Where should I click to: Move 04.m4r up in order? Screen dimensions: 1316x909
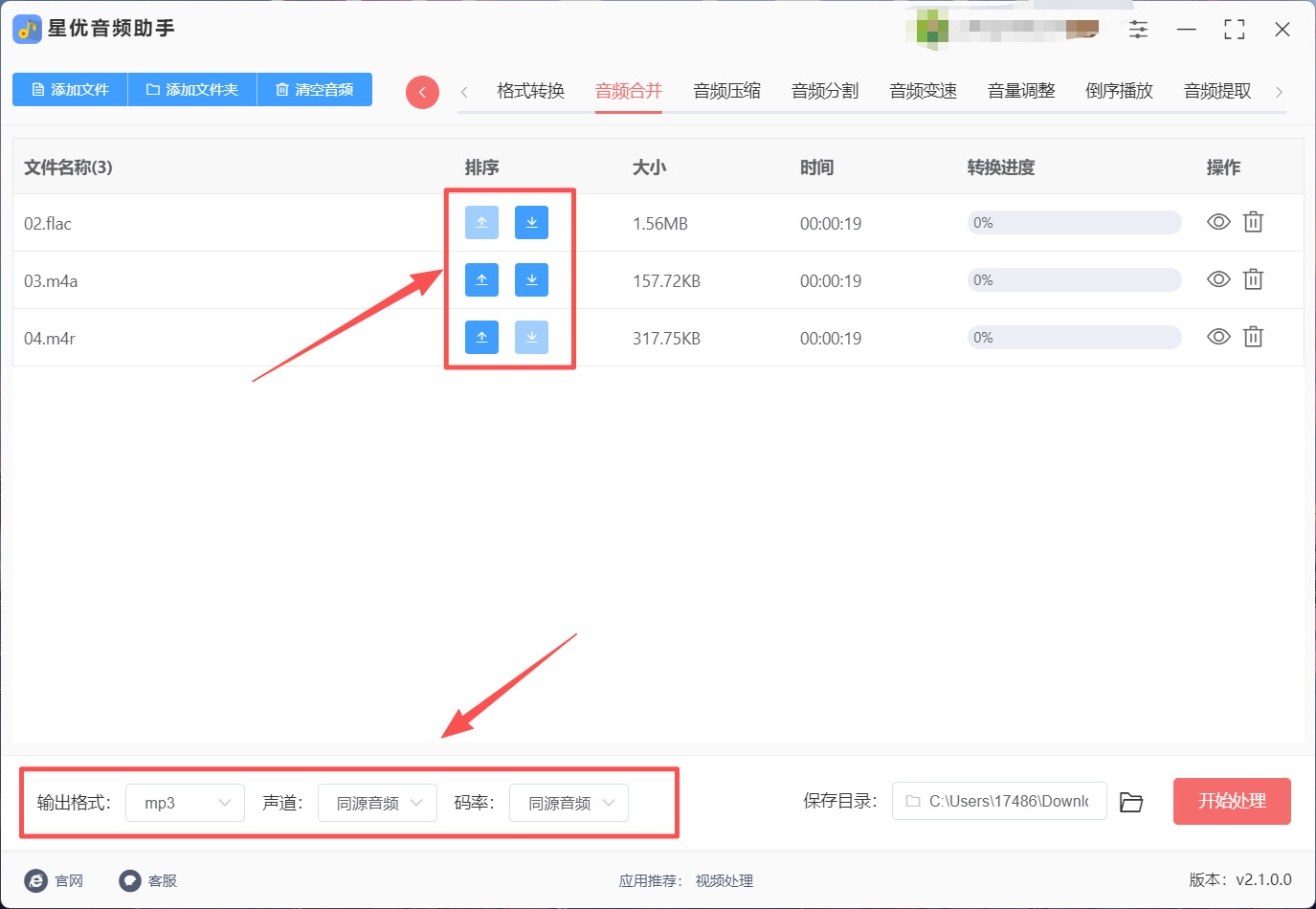tap(481, 337)
